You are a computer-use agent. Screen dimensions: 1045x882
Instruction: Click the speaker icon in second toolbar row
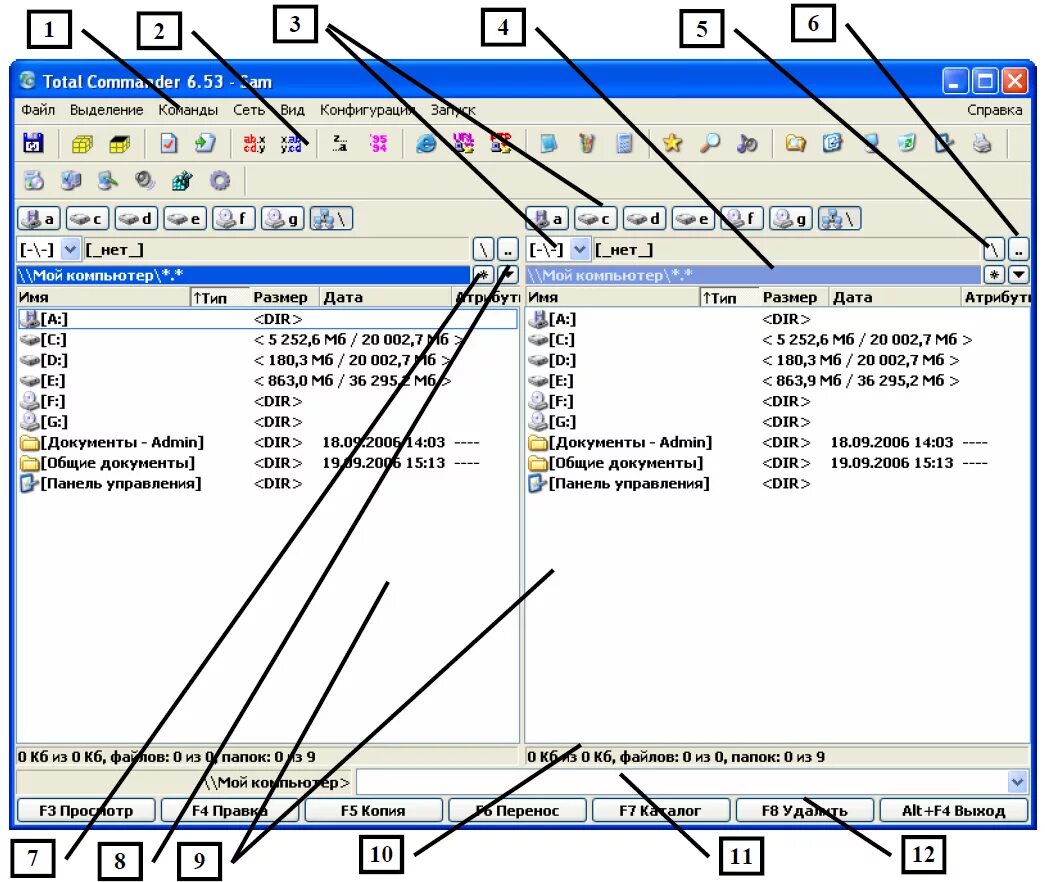click(x=145, y=181)
